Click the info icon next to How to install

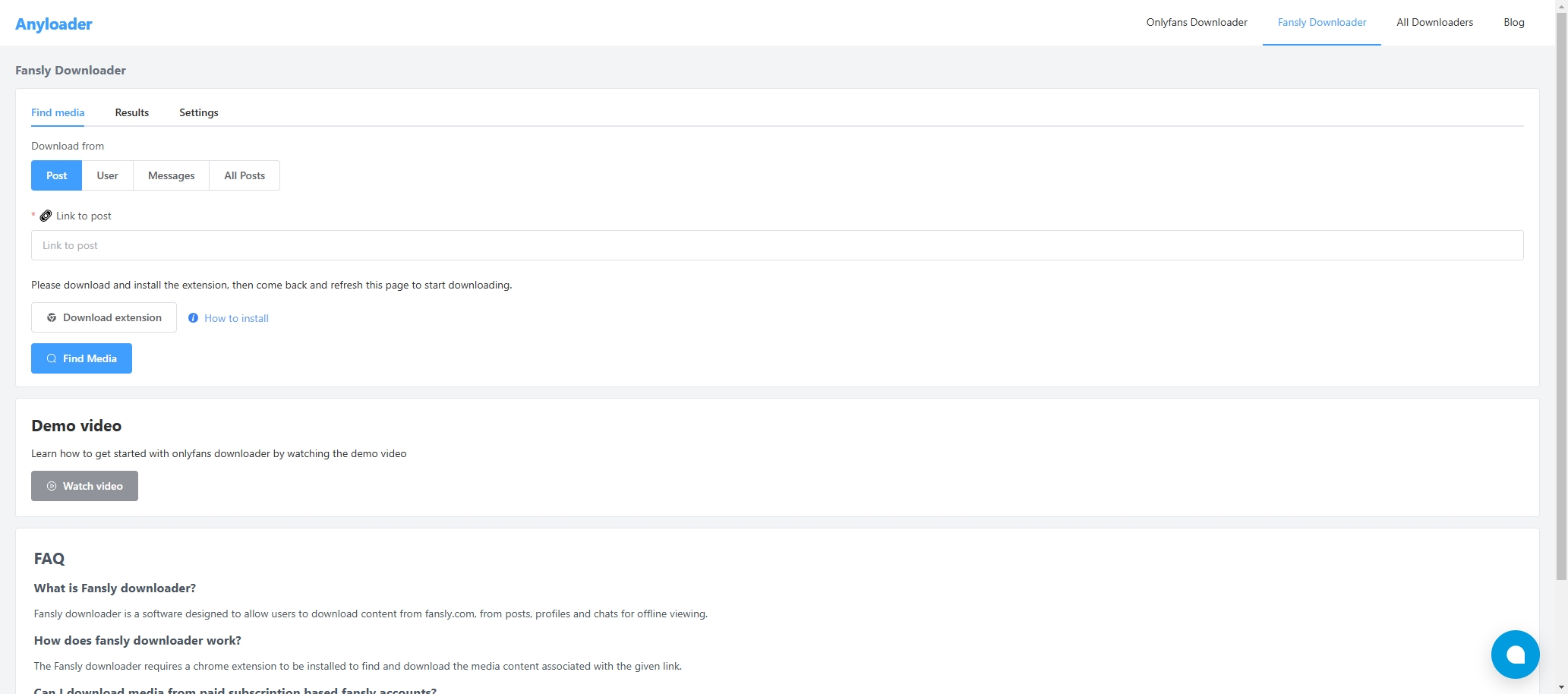click(193, 318)
